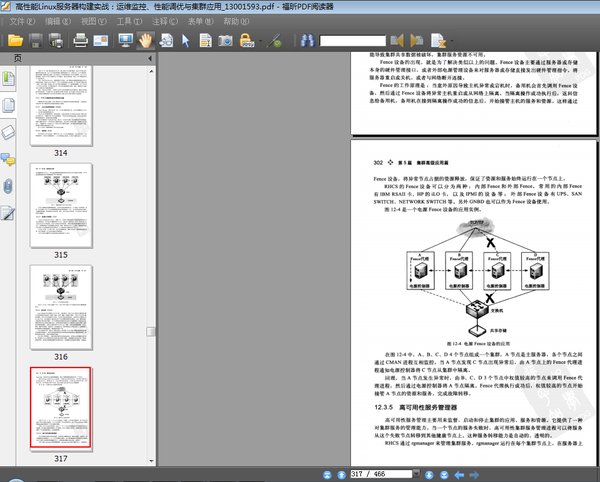The image size is (600, 482).
Task: Click the Next View forward arrow
Action: [474, 475]
